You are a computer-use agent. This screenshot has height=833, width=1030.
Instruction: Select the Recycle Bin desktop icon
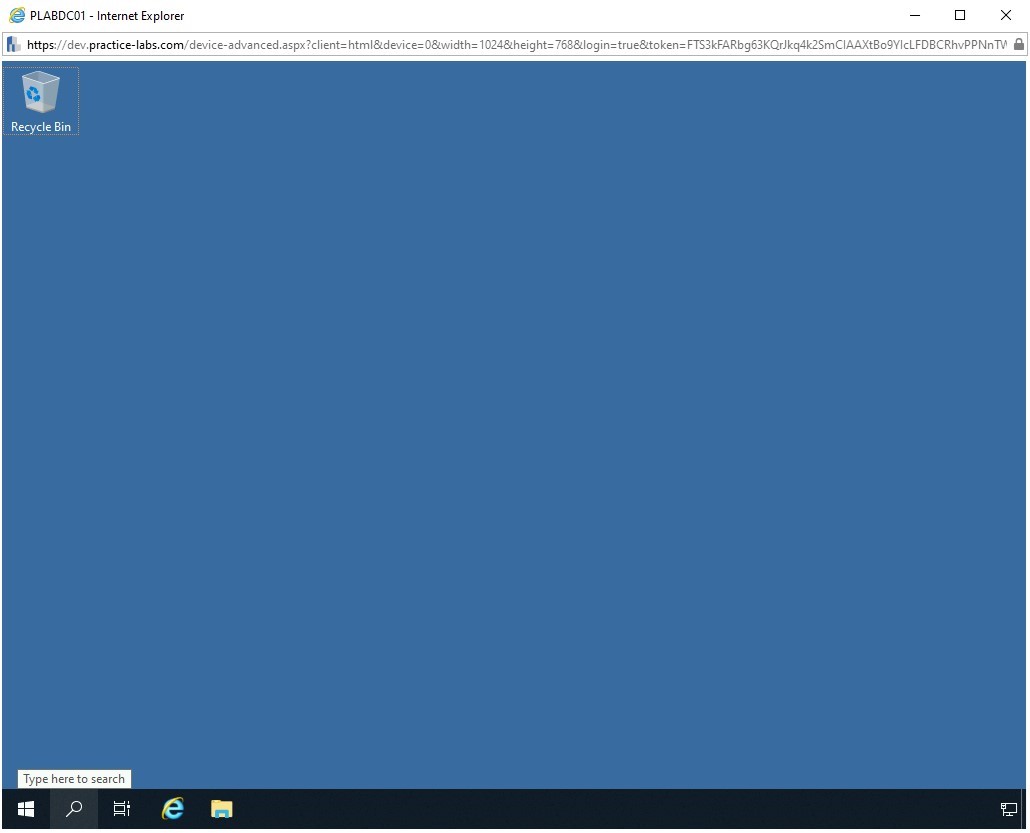pyautogui.click(x=41, y=92)
